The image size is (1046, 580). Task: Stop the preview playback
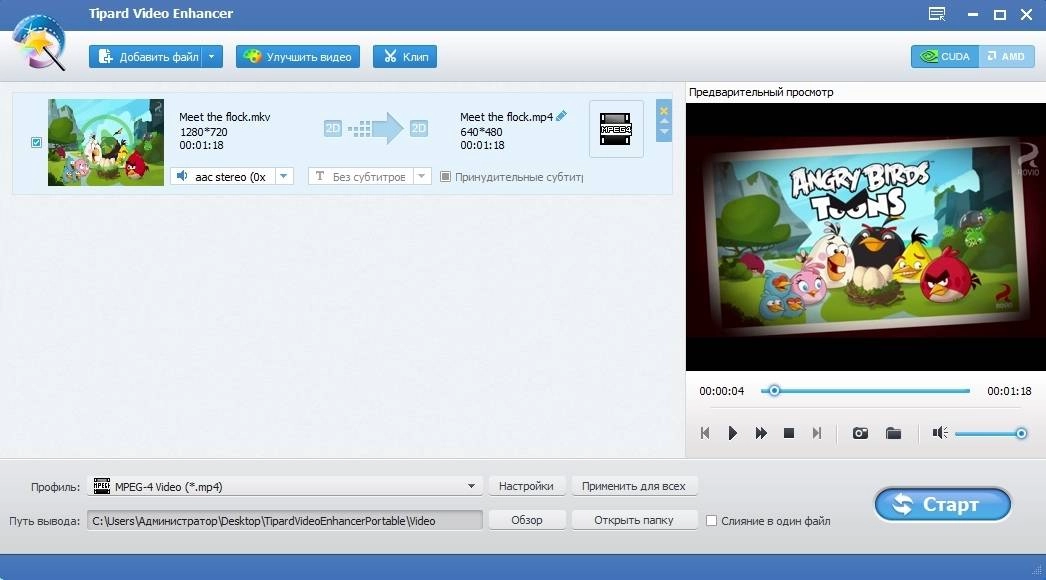pos(789,433)
